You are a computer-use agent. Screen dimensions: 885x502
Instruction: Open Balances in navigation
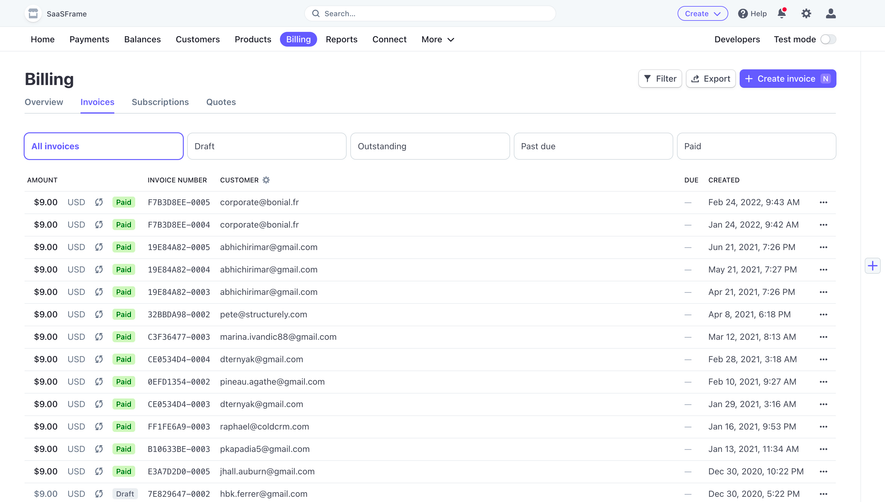coord(142,40)
